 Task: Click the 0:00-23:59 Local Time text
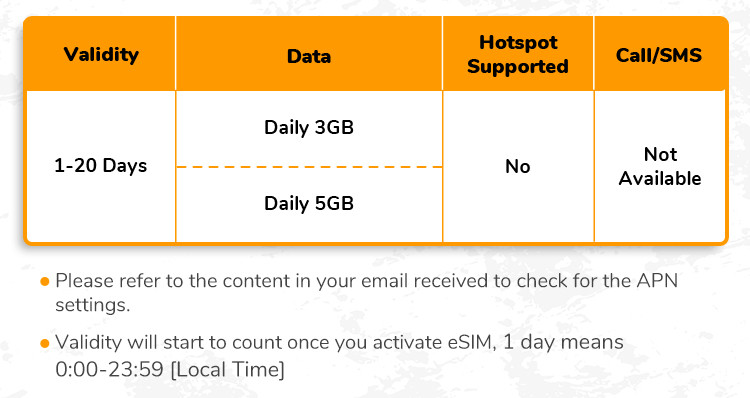coord(170,369)
